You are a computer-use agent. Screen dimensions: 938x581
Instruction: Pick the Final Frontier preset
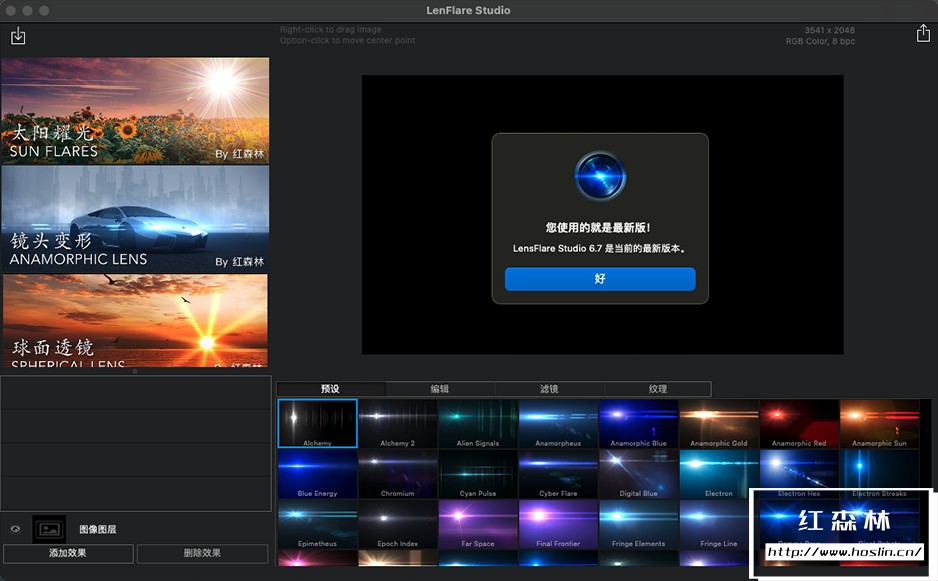coord(558,524)
